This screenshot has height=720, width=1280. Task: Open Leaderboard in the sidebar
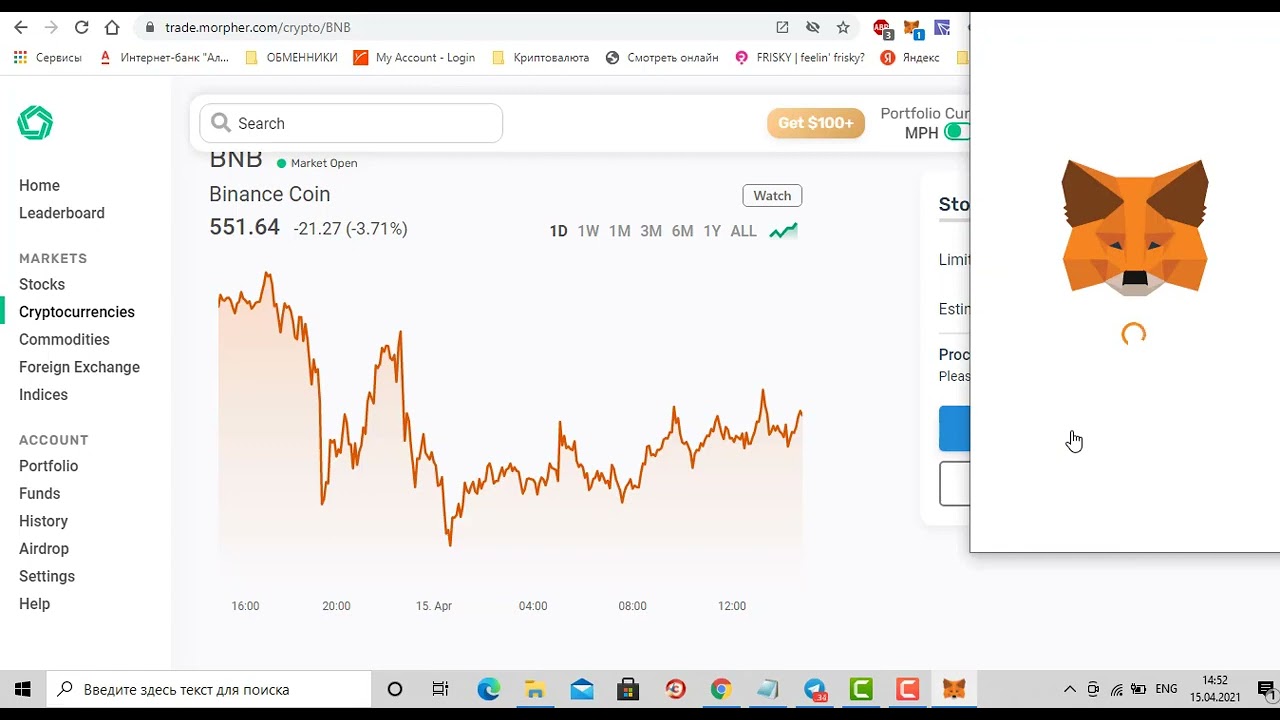click(x=62, y=213)
